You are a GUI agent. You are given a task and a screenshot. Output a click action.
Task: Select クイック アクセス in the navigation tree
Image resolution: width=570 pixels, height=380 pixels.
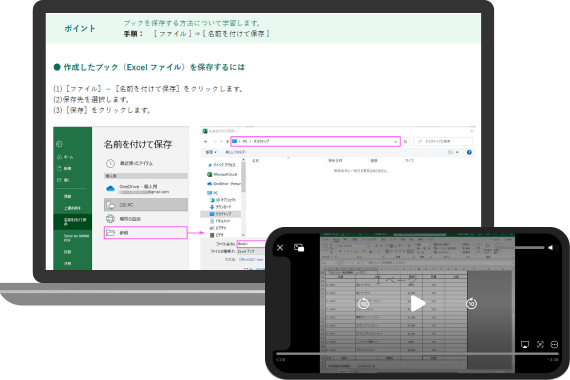pos(222,165)
